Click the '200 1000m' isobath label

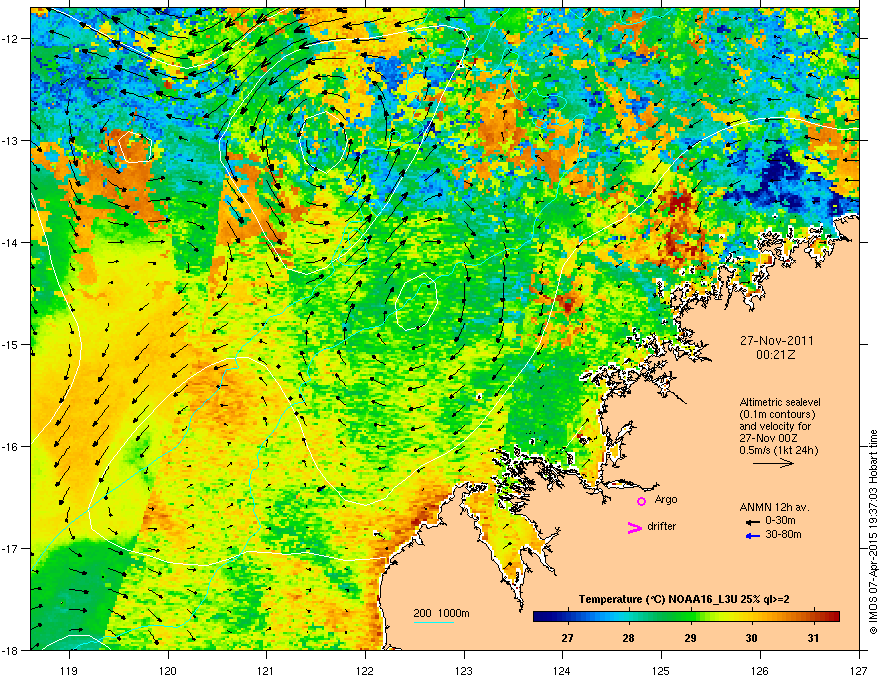tap(441, 613)
